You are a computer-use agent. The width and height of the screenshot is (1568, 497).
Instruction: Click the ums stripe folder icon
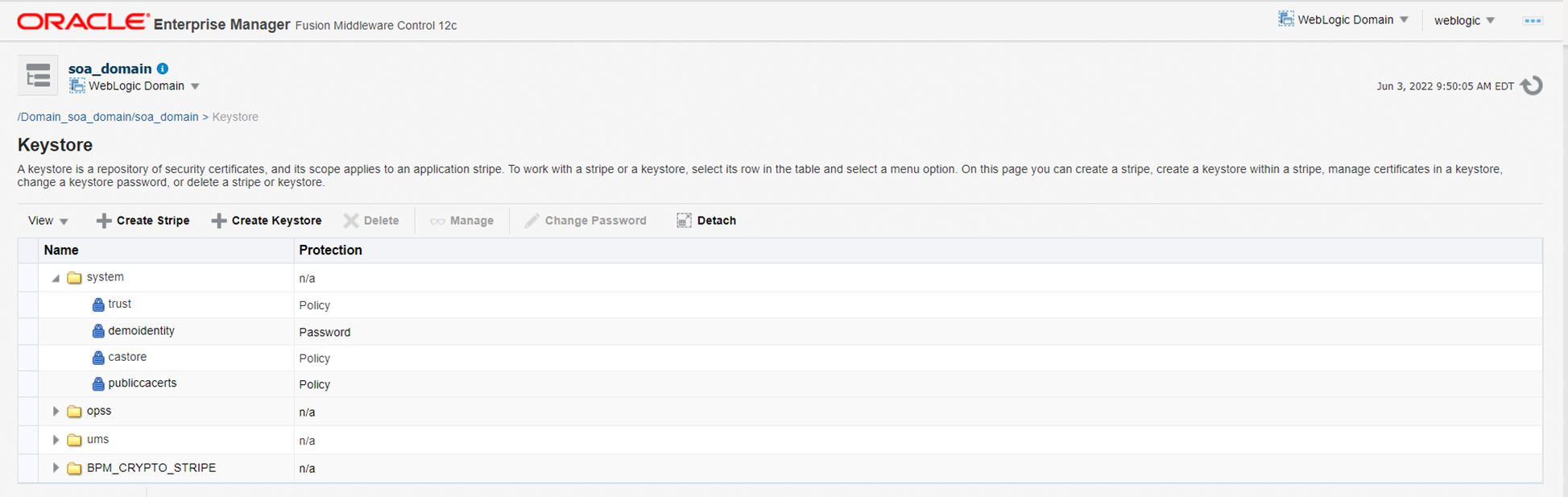point(75,440)
